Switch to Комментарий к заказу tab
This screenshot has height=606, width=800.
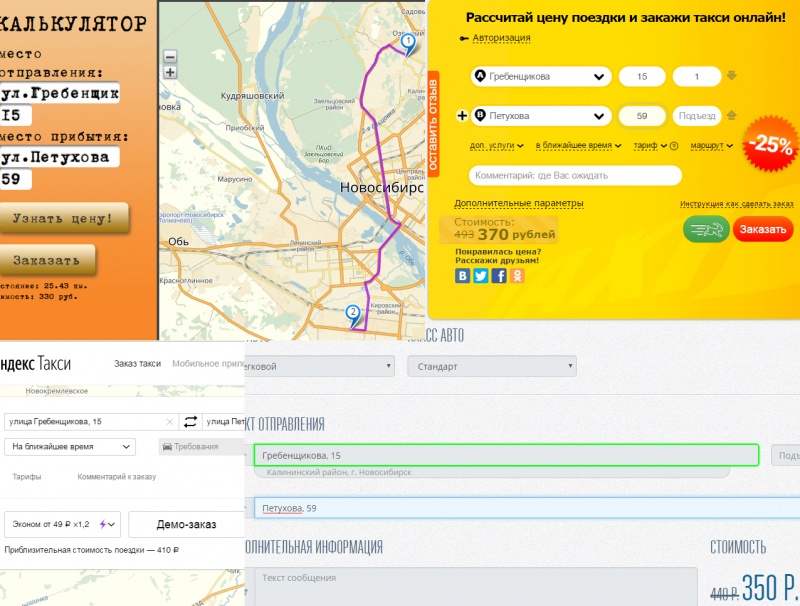point(116,476)
